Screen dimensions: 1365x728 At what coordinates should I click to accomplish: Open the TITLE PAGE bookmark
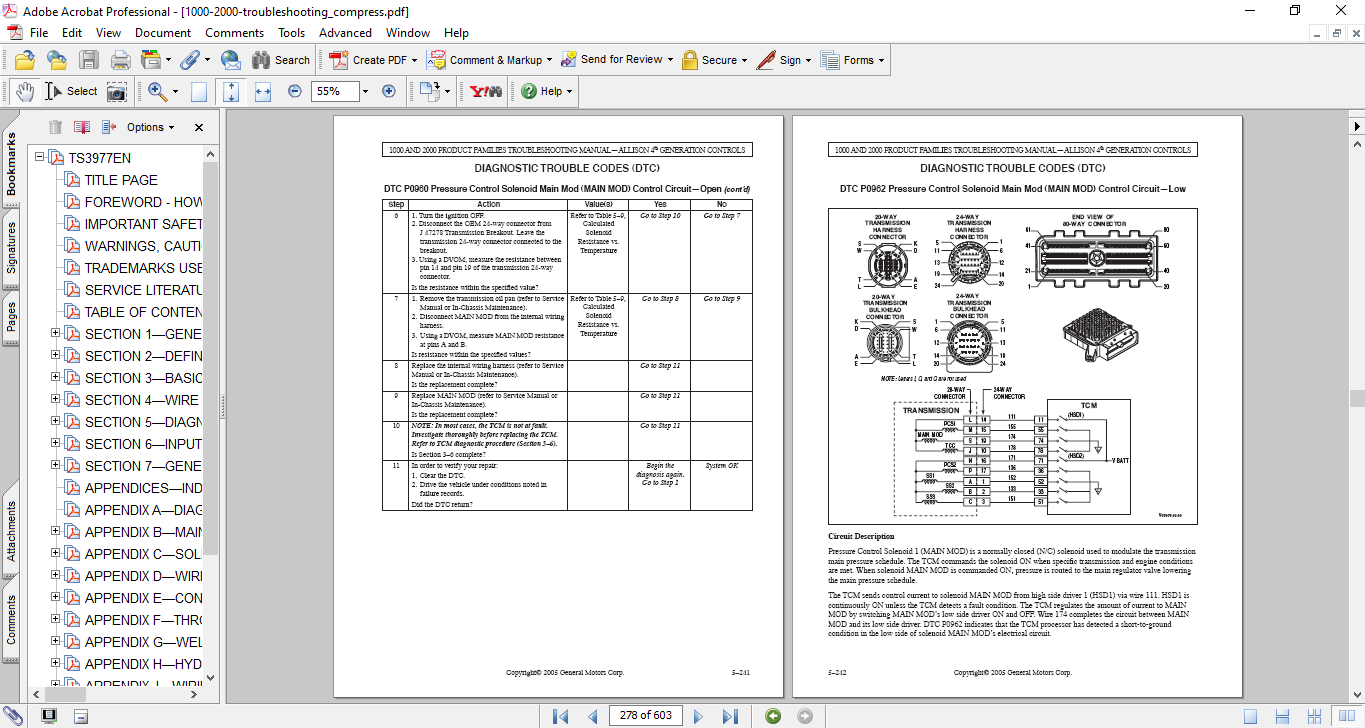pyautogui.click(x=120, y=180)
